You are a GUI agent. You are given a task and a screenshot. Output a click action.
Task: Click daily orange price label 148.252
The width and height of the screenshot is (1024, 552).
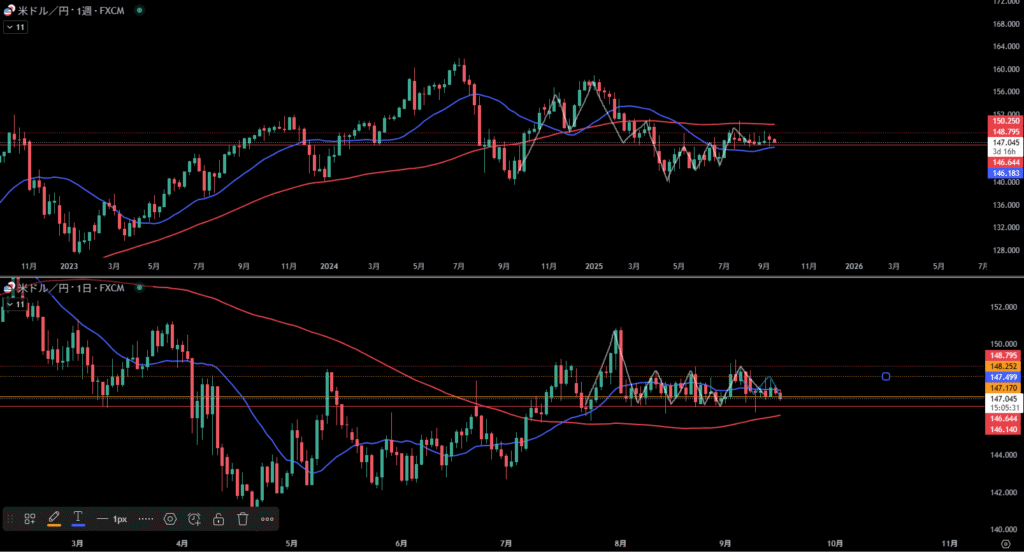click(1003, 366)
